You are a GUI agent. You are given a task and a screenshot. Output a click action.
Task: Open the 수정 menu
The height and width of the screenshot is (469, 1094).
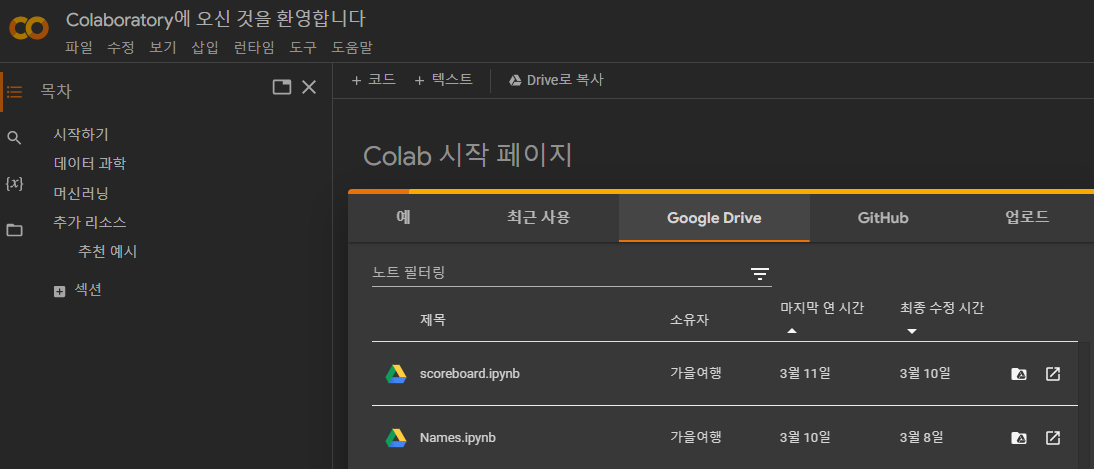pos(121,47)
